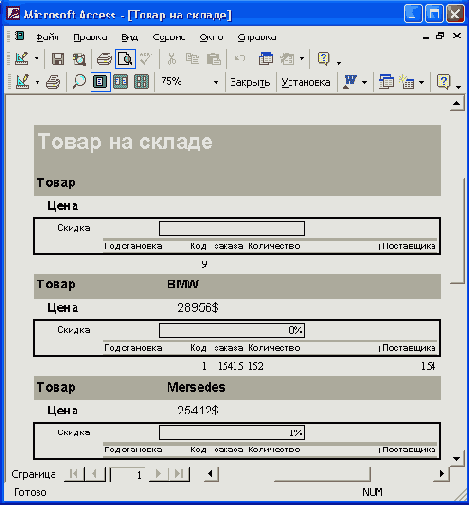Viewport: 469px width, 505px height.
Task: Jump to last page navigation button
Action: [x=179, y=474]
